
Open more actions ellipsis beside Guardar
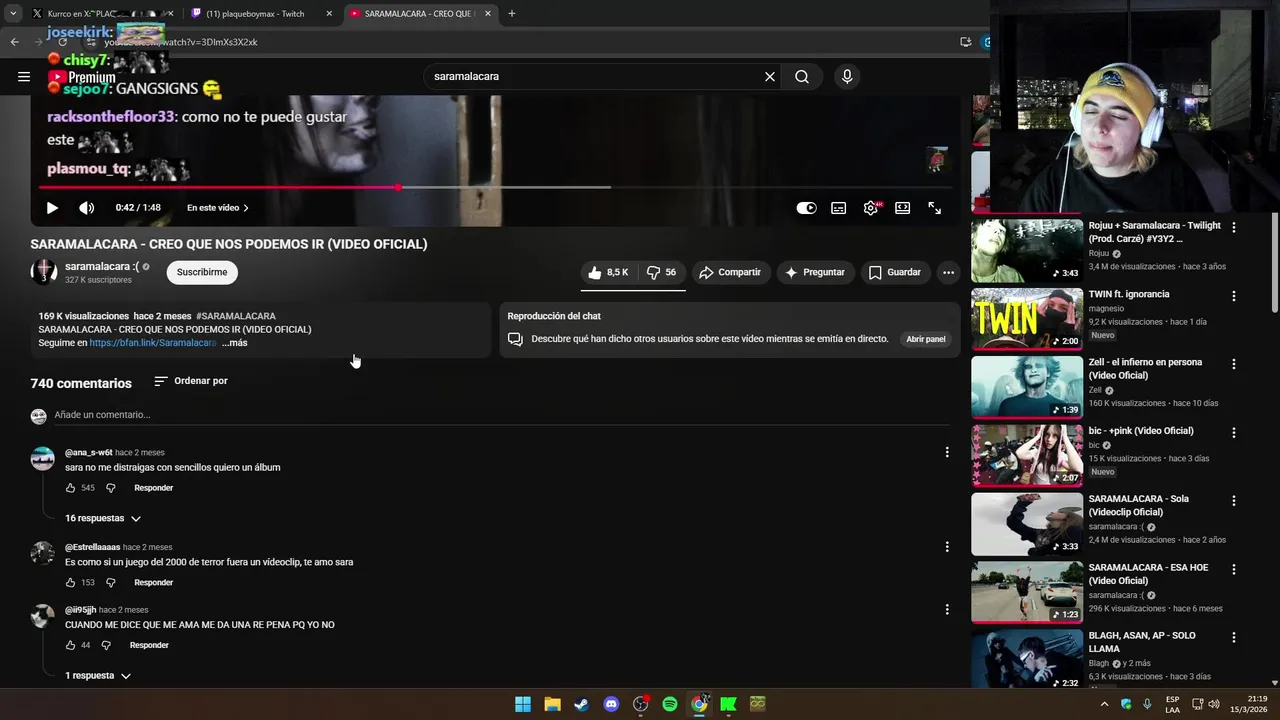[x=948, y=272]
